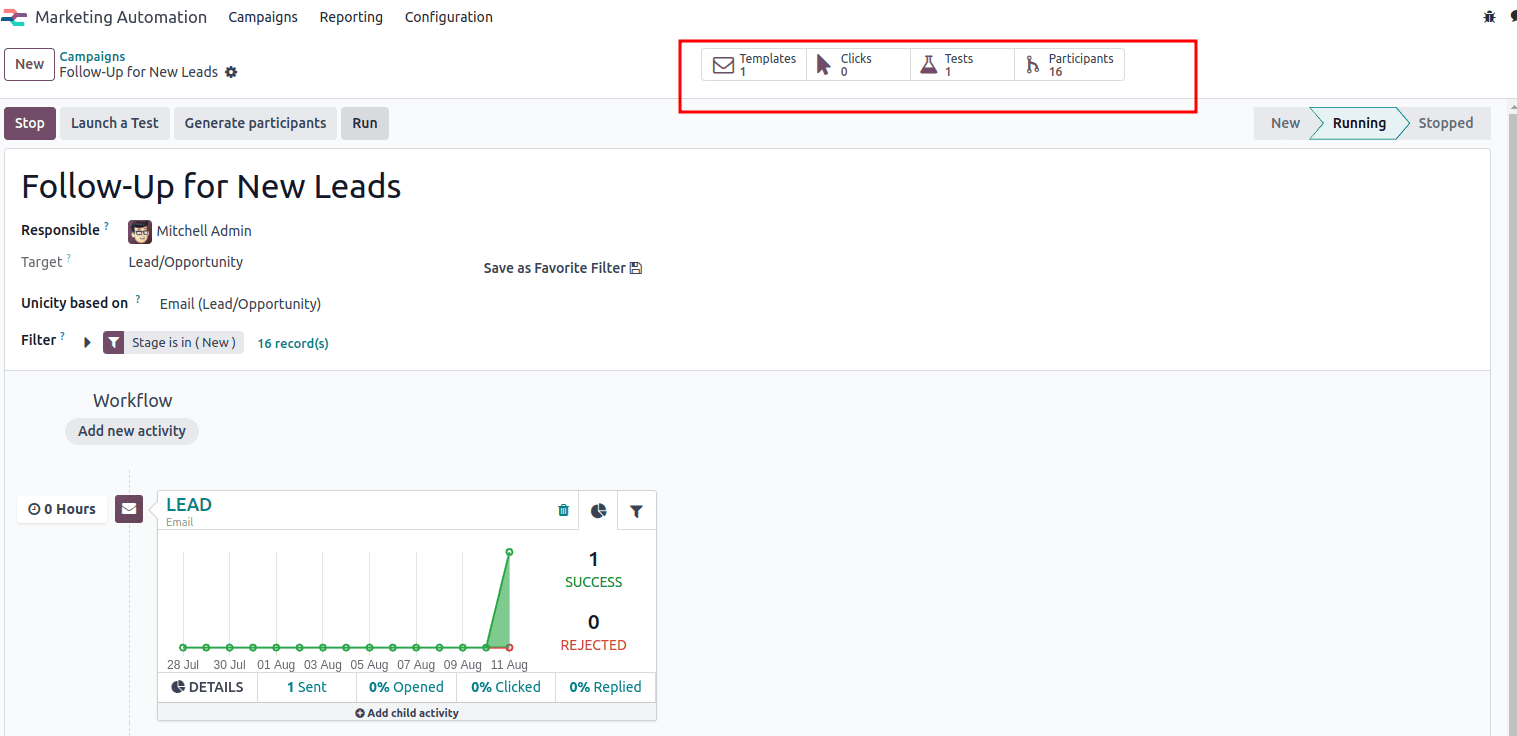The width and height of the screenshot is (1517, 736).
Task: Click the 16 record(s) link
Action: click(x=293, y=343)
